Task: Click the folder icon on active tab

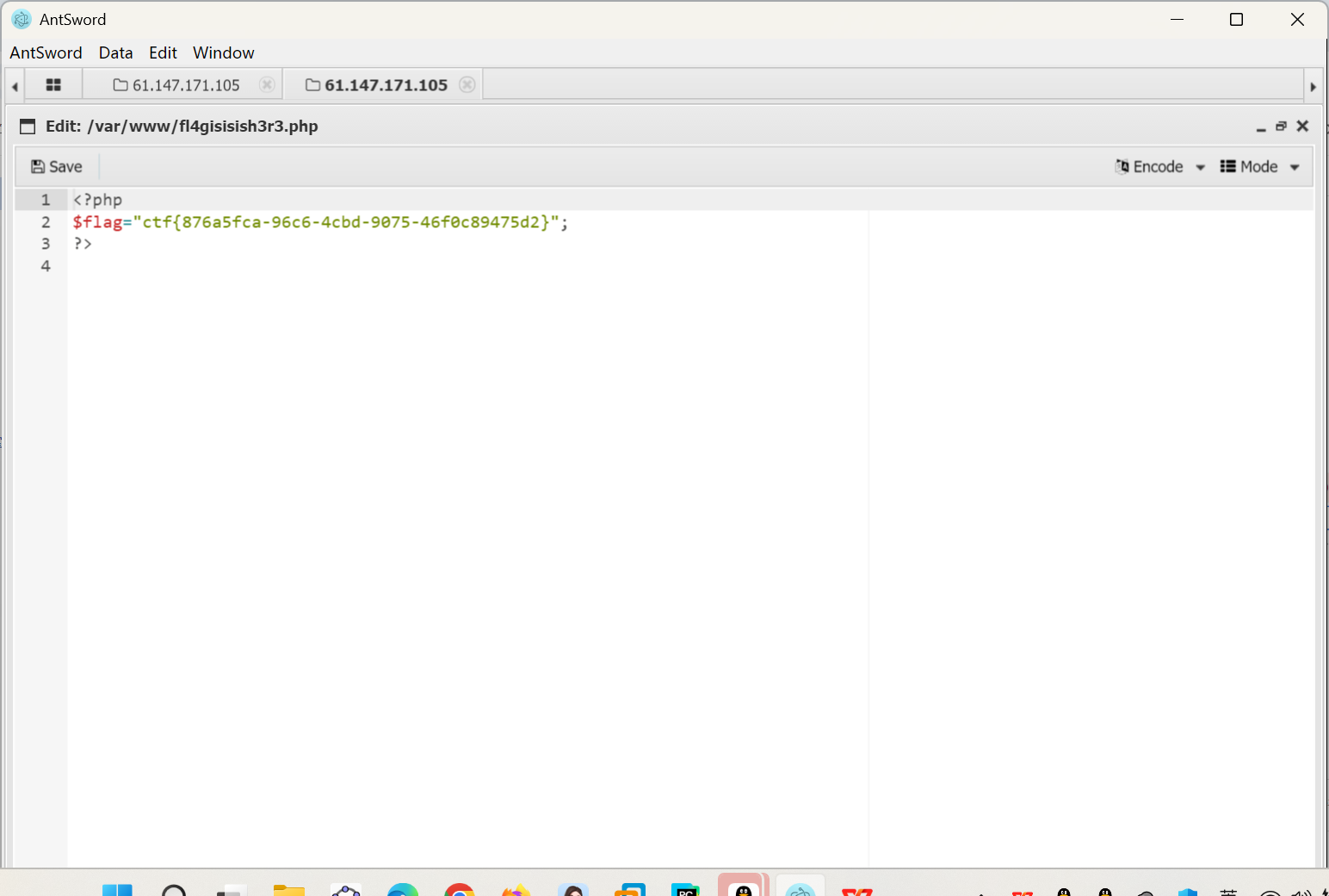Action: (313, 84)
